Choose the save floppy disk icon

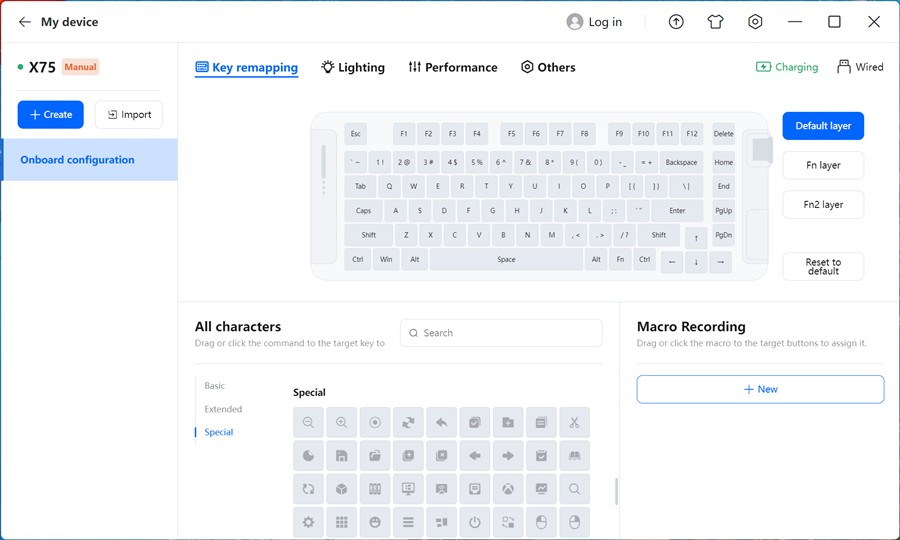pyautogui.click(x=342, y=456)
